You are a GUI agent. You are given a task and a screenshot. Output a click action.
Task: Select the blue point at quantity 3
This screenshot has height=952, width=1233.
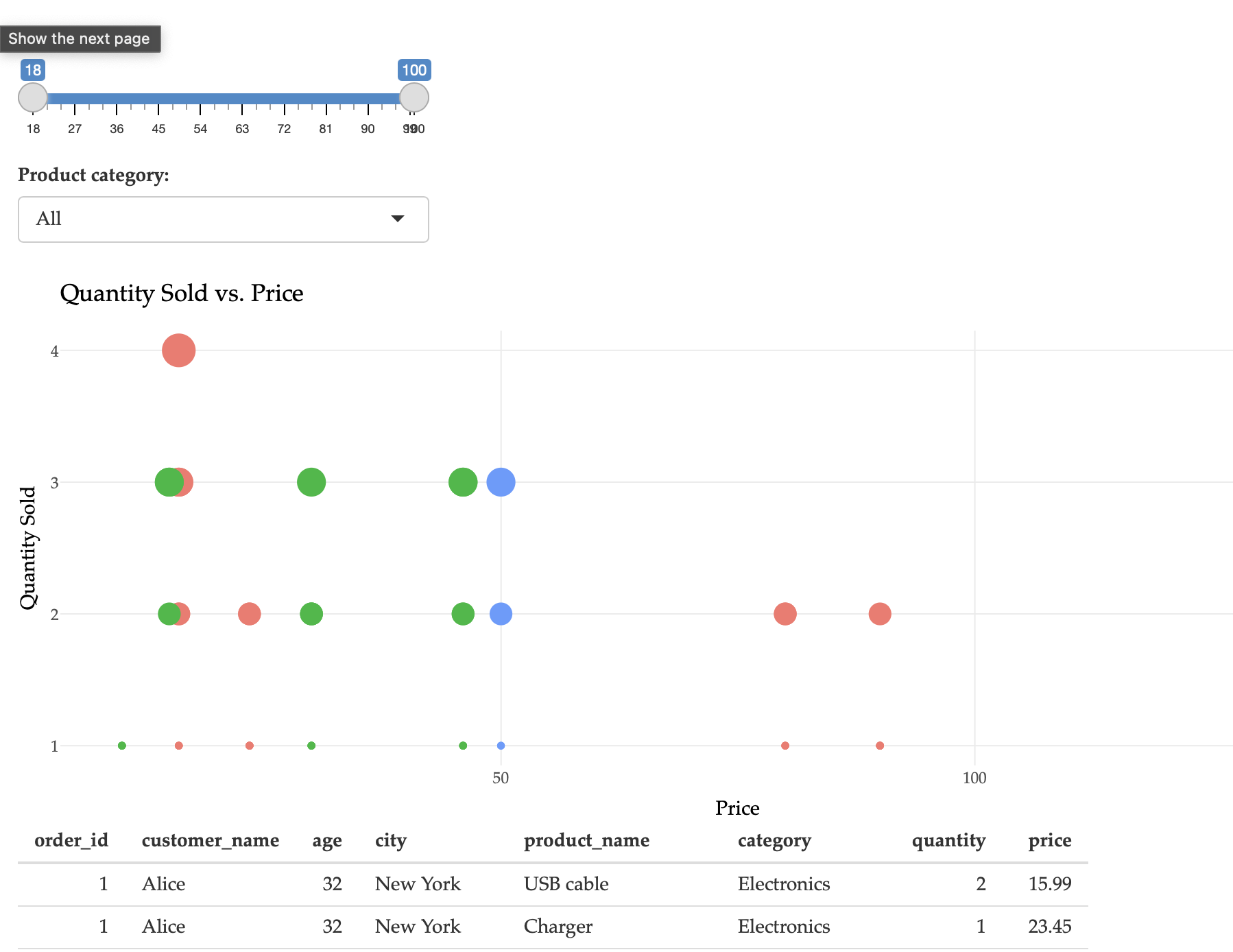(x=501, y=482)
